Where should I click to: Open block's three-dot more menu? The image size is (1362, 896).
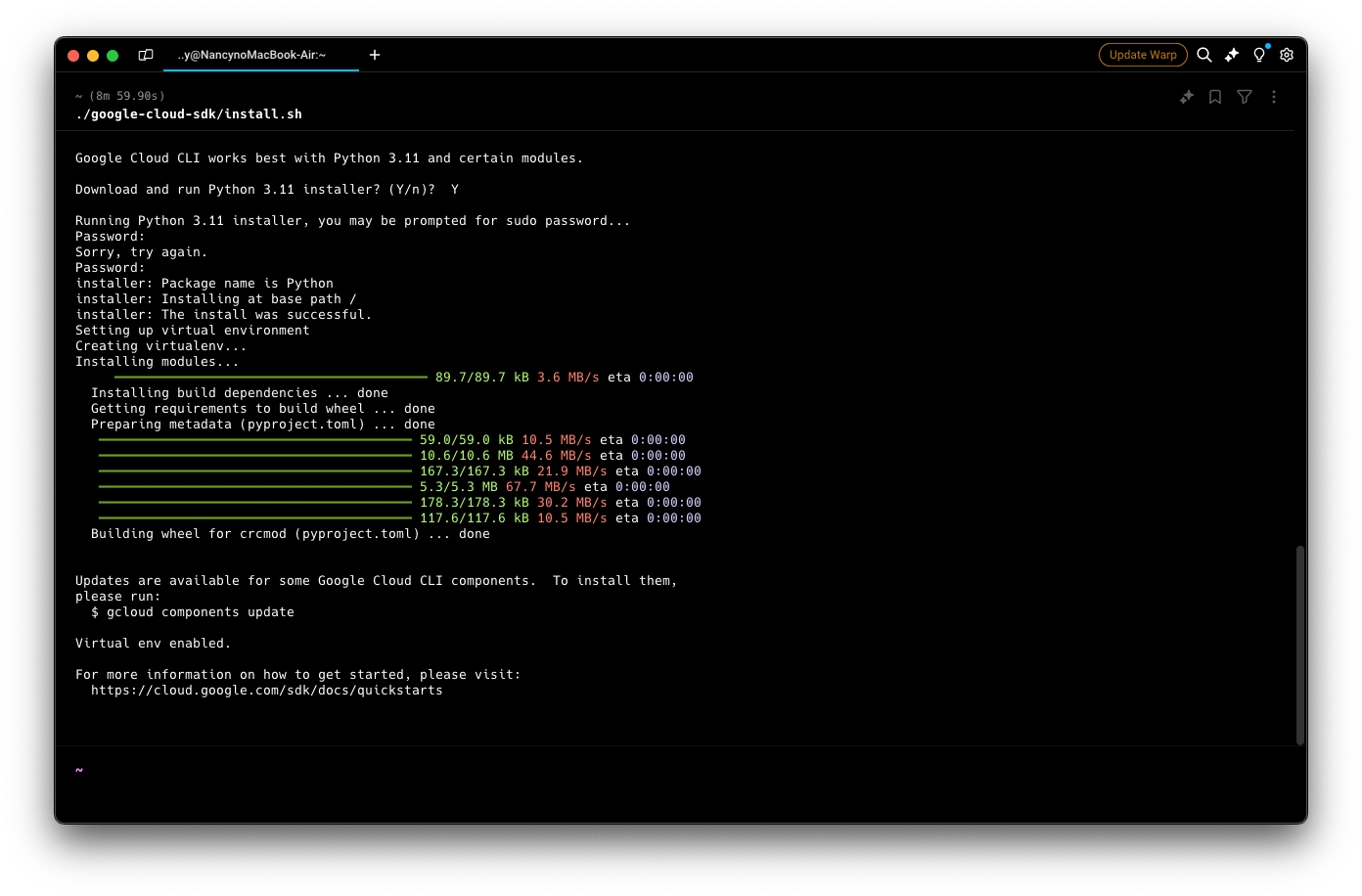click(1274, 97)
